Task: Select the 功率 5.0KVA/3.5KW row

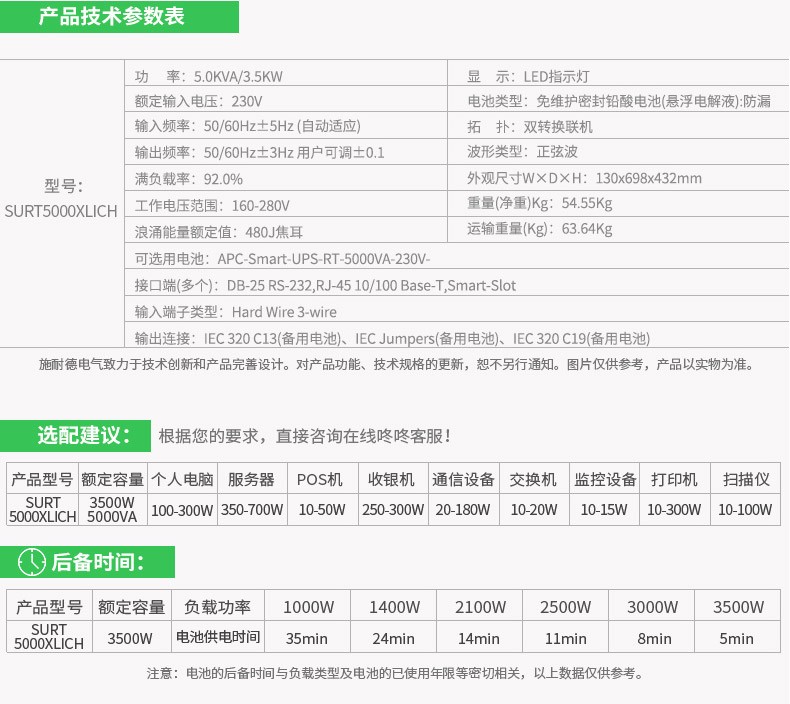Action: click(209, 76)
